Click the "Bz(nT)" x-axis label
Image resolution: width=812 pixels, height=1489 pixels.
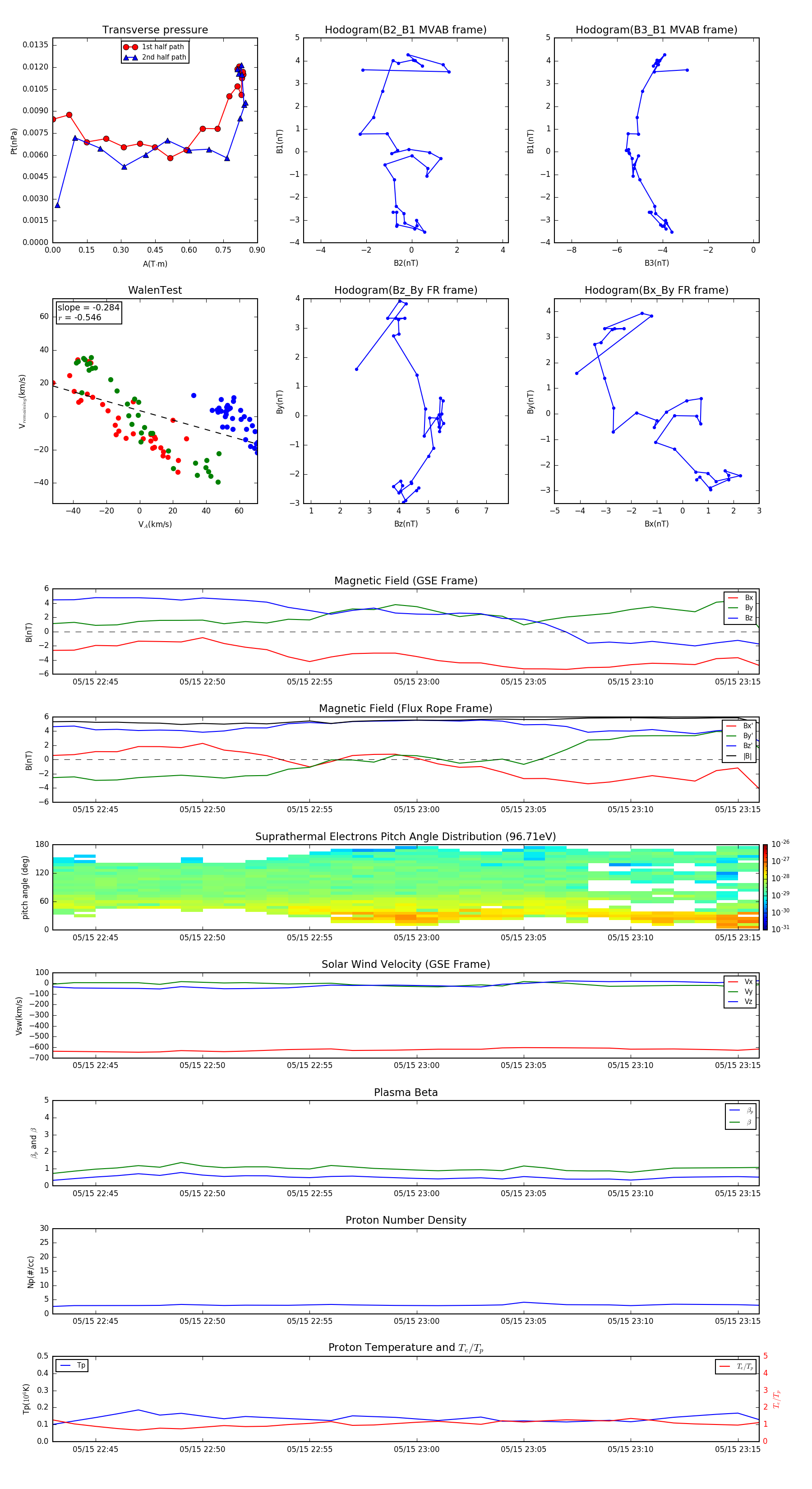point(406,524)
